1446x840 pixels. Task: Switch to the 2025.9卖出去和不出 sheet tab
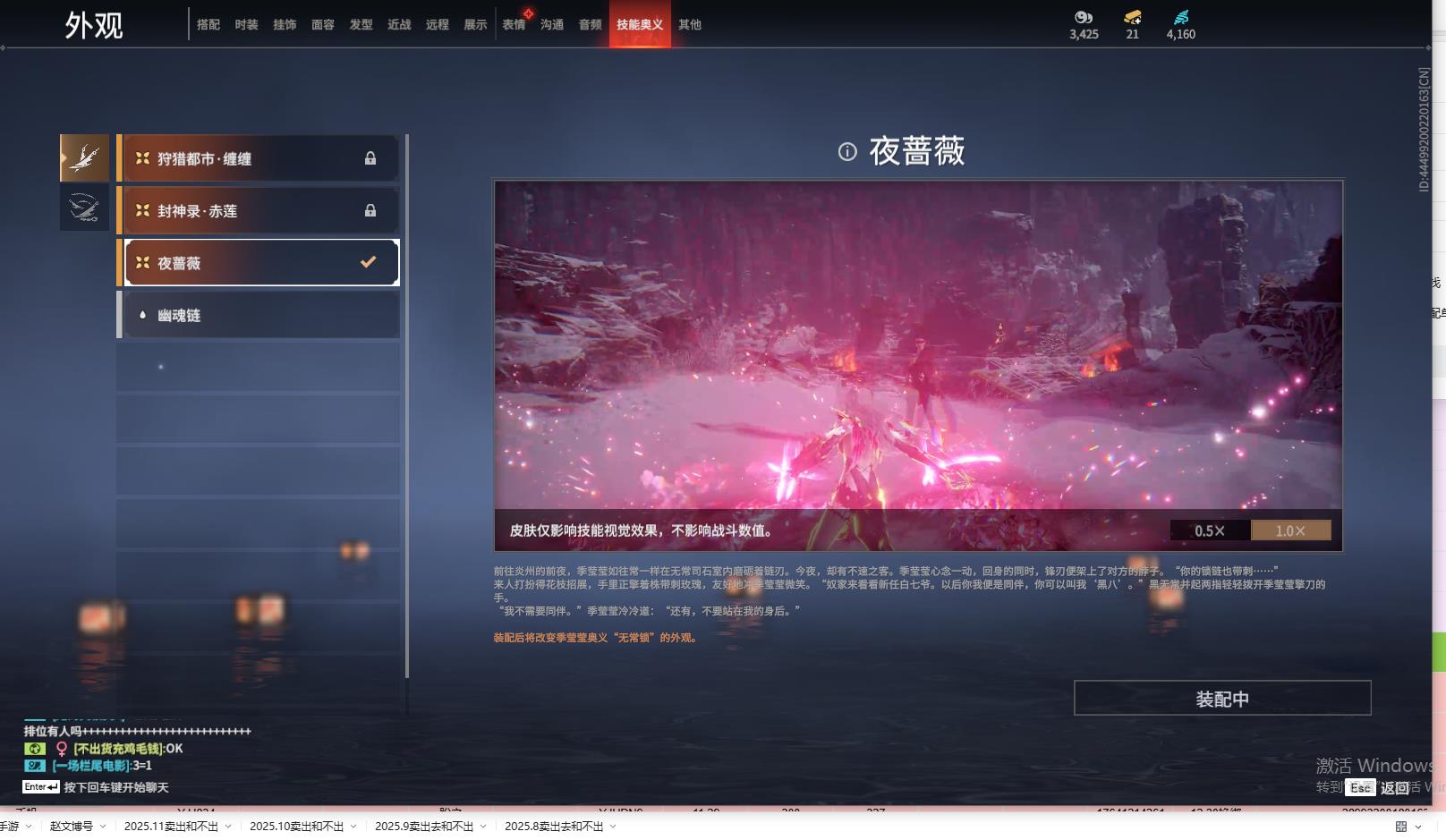424,827
